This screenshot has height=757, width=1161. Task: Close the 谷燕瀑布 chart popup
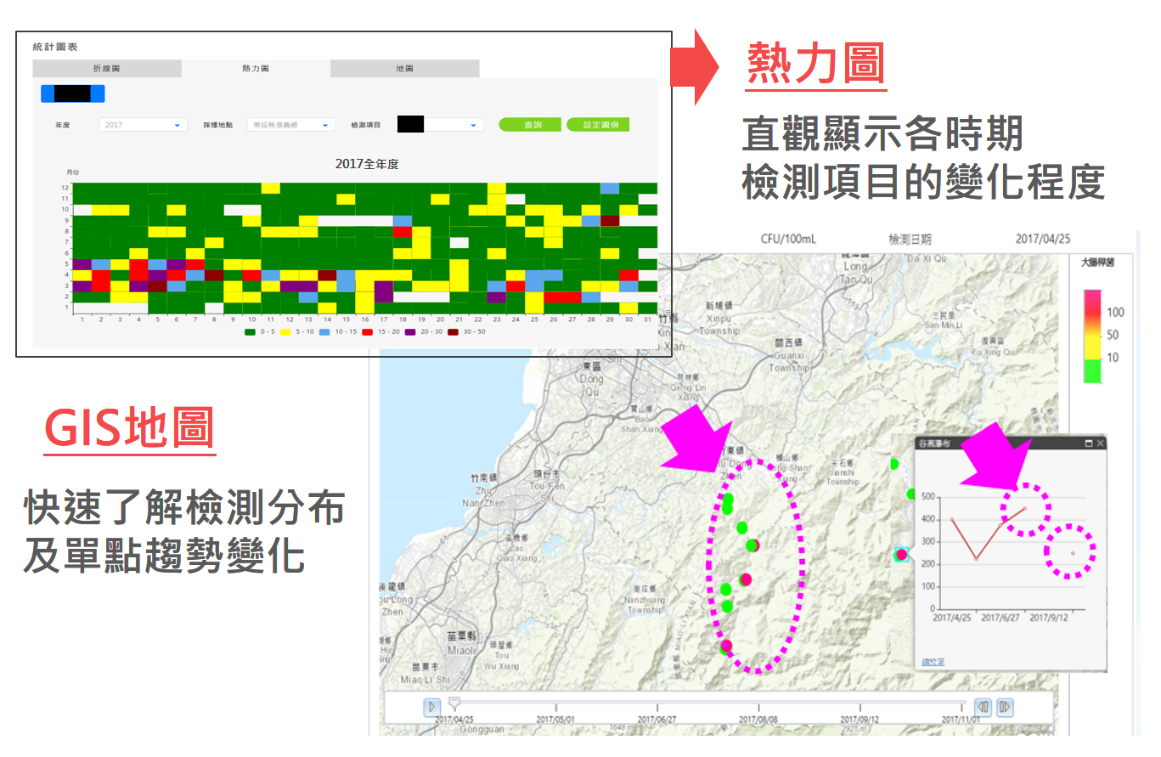(1100, 443)
